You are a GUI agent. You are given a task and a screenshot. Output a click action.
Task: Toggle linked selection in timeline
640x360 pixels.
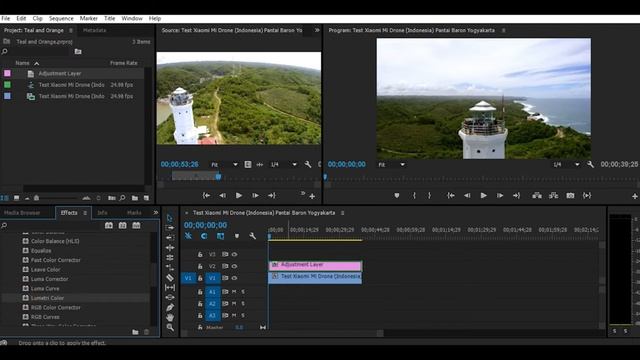coord(220,236)
